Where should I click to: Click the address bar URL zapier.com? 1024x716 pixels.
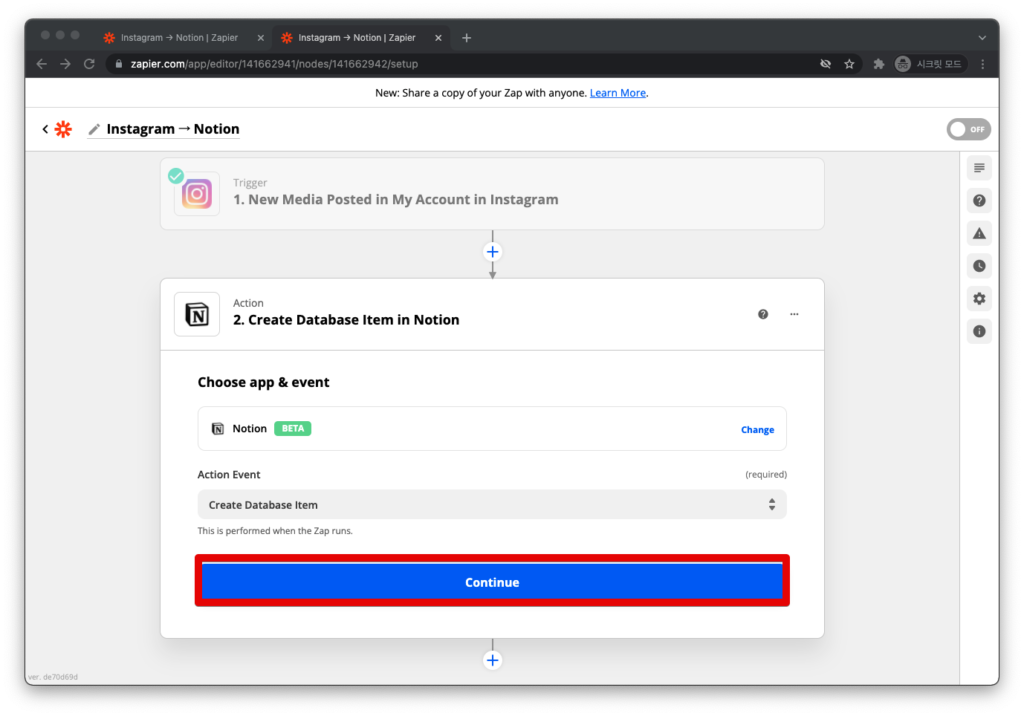[x=274, y=64]
